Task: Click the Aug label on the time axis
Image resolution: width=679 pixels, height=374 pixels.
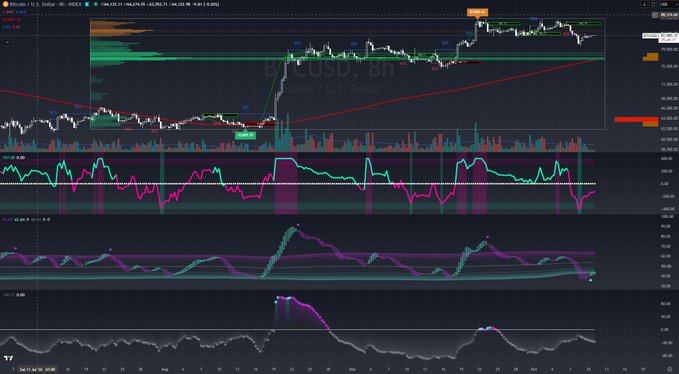Action: coord(165,369)
